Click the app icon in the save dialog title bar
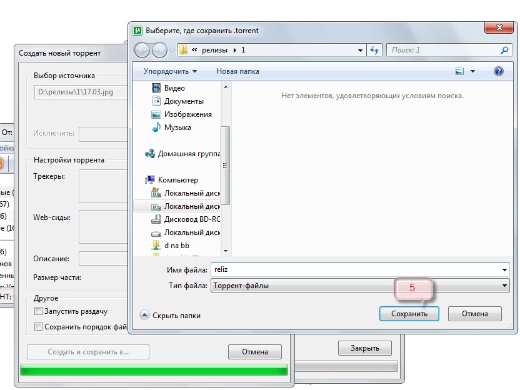 pos(137,31)
